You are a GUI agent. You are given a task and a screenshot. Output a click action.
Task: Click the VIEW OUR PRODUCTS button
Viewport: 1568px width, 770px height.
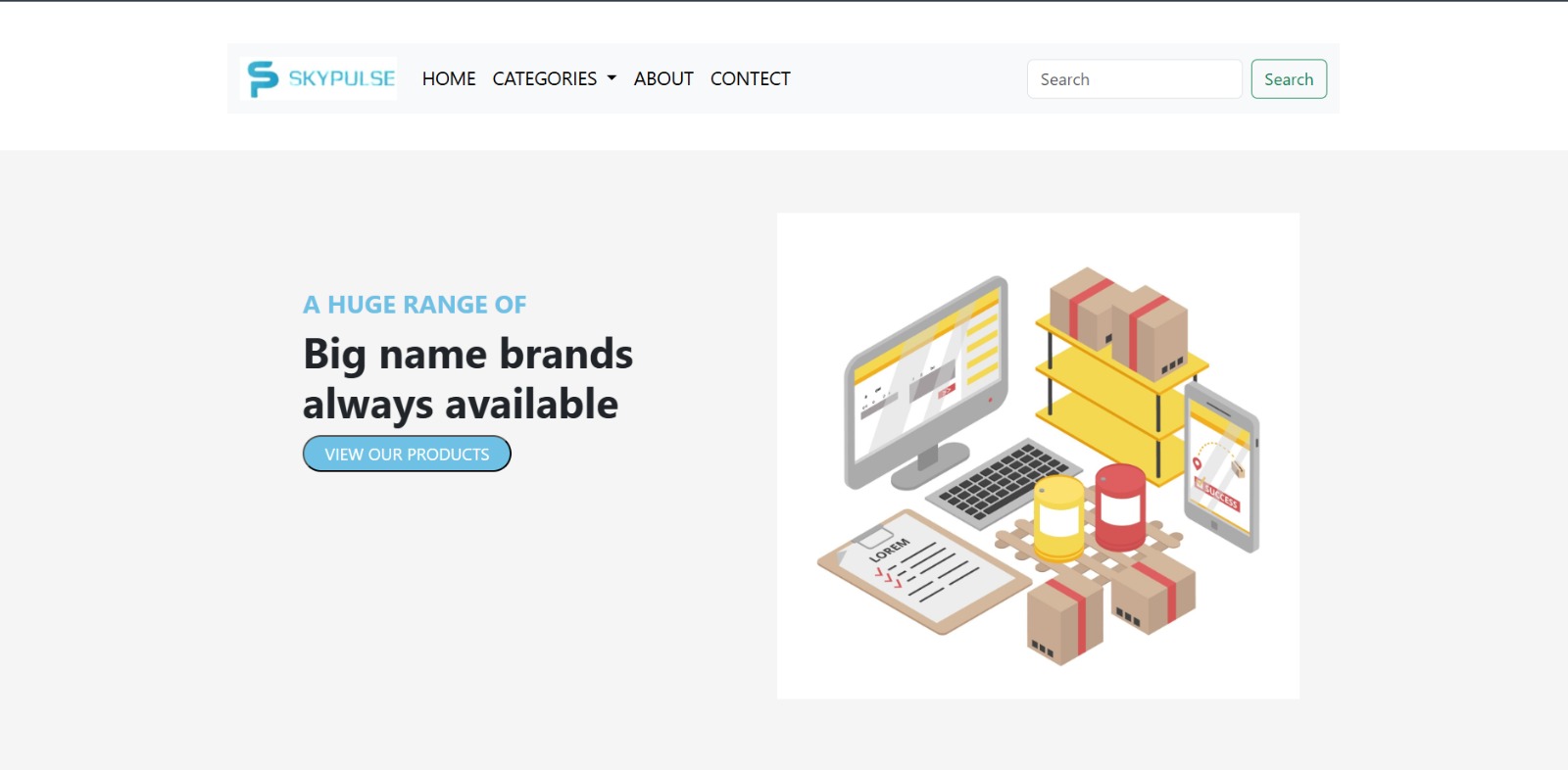click(x=407, y=454)
